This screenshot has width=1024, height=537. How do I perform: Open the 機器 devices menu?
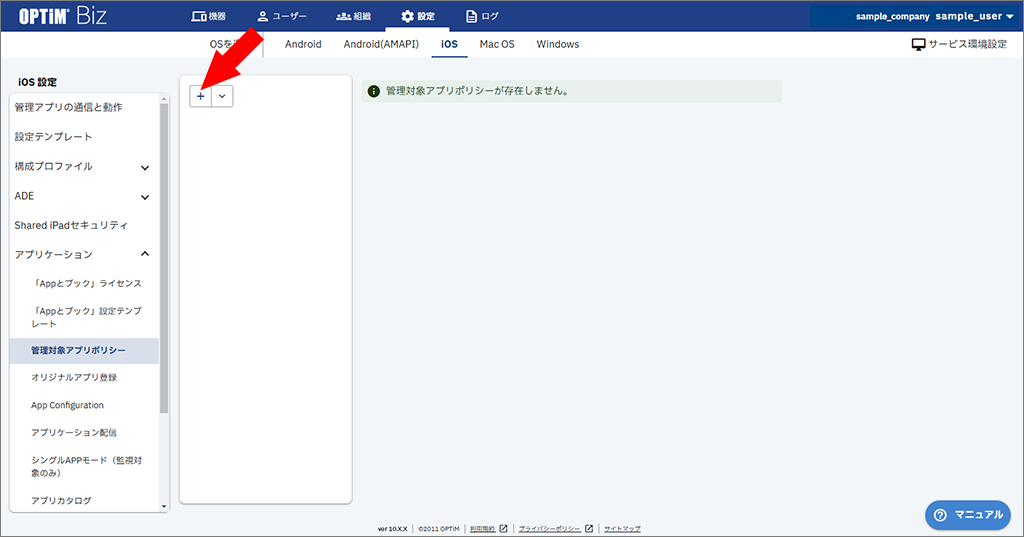(x=208, y=16)
